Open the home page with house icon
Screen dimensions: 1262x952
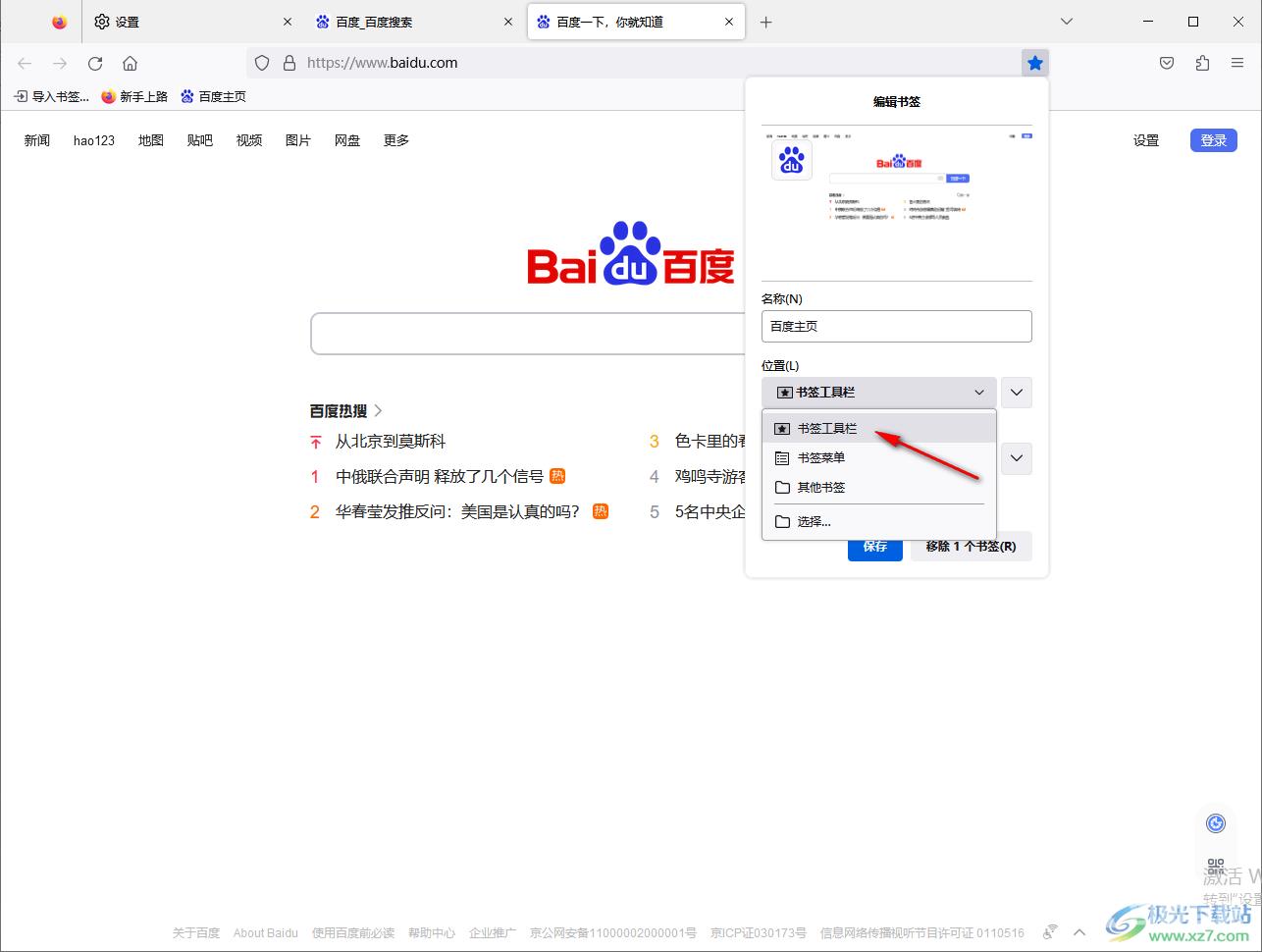[x=130, y=63]
